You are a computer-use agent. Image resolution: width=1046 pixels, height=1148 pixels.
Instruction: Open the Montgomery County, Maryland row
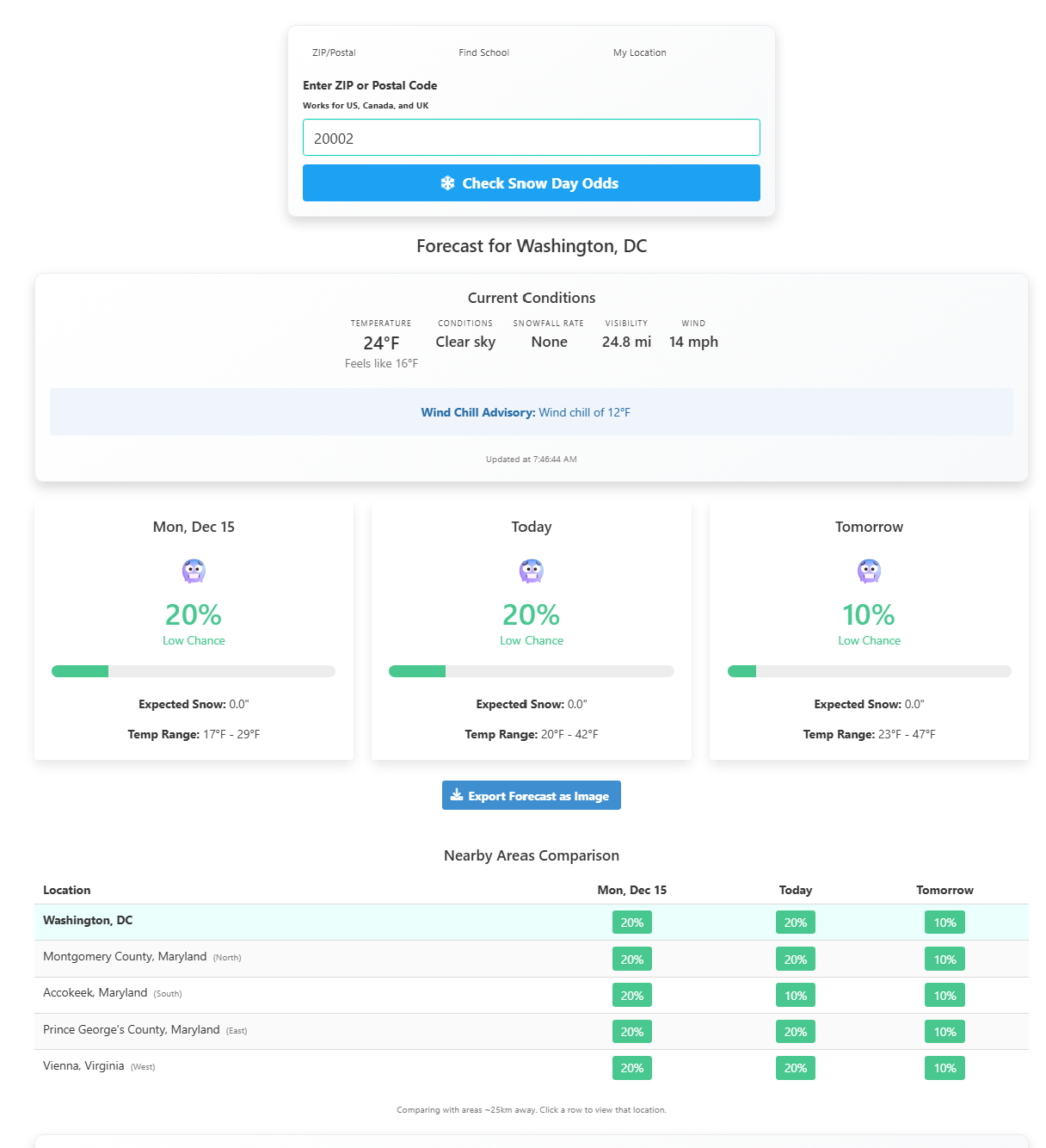point(532,959)
